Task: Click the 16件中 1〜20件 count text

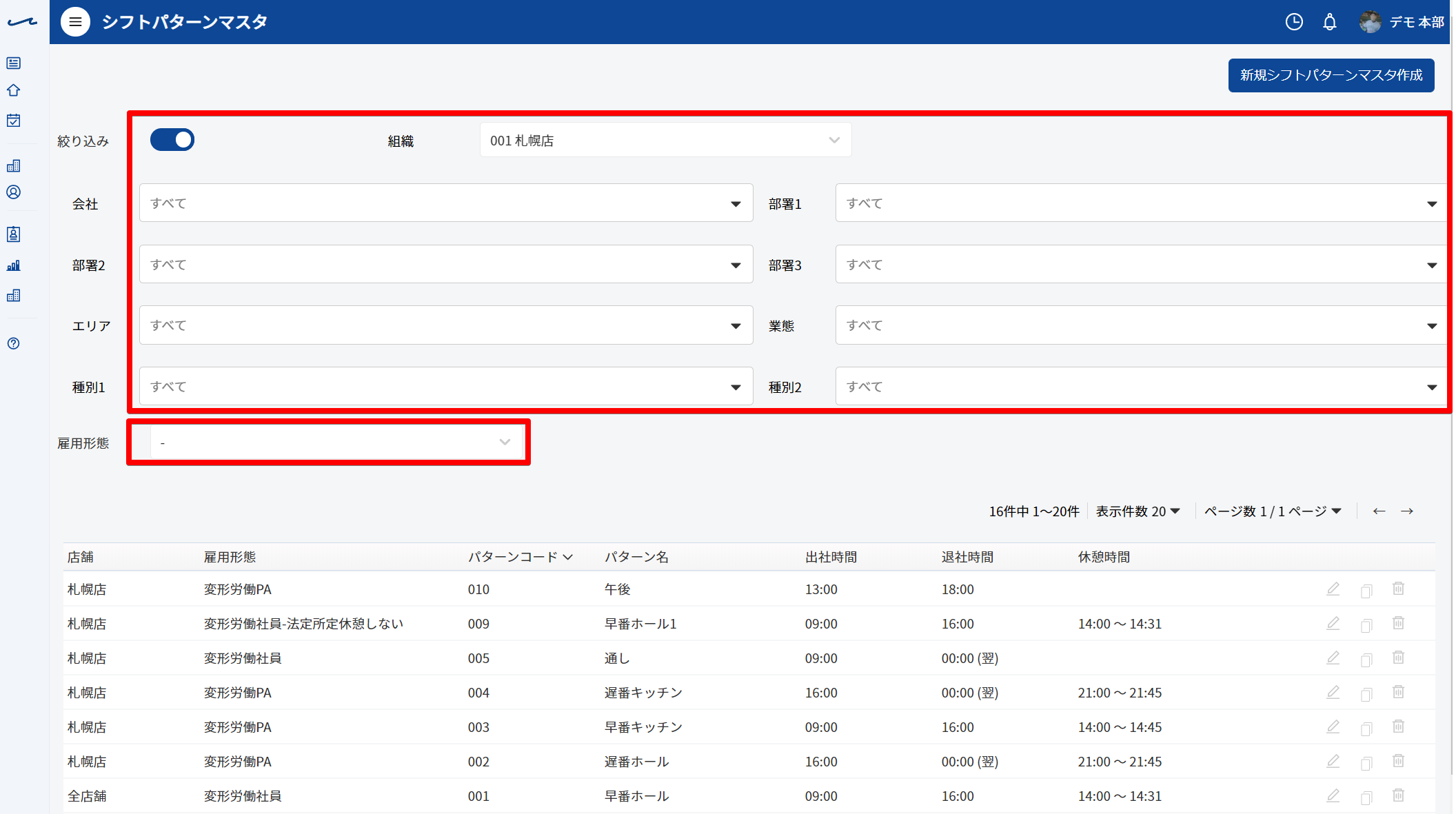Action: tap(1034, 511)
